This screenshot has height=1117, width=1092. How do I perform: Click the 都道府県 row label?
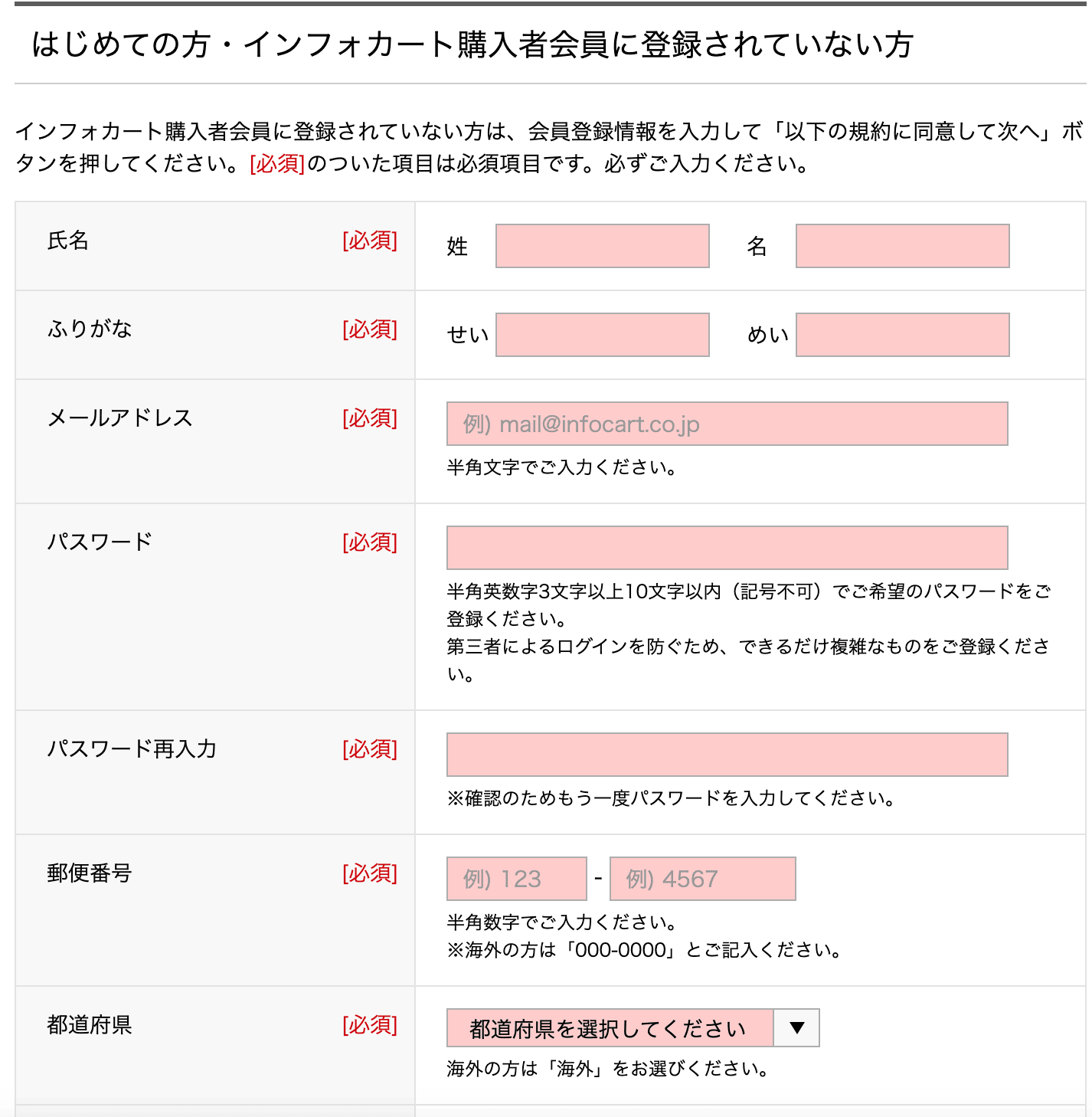tap(90, 1025)
